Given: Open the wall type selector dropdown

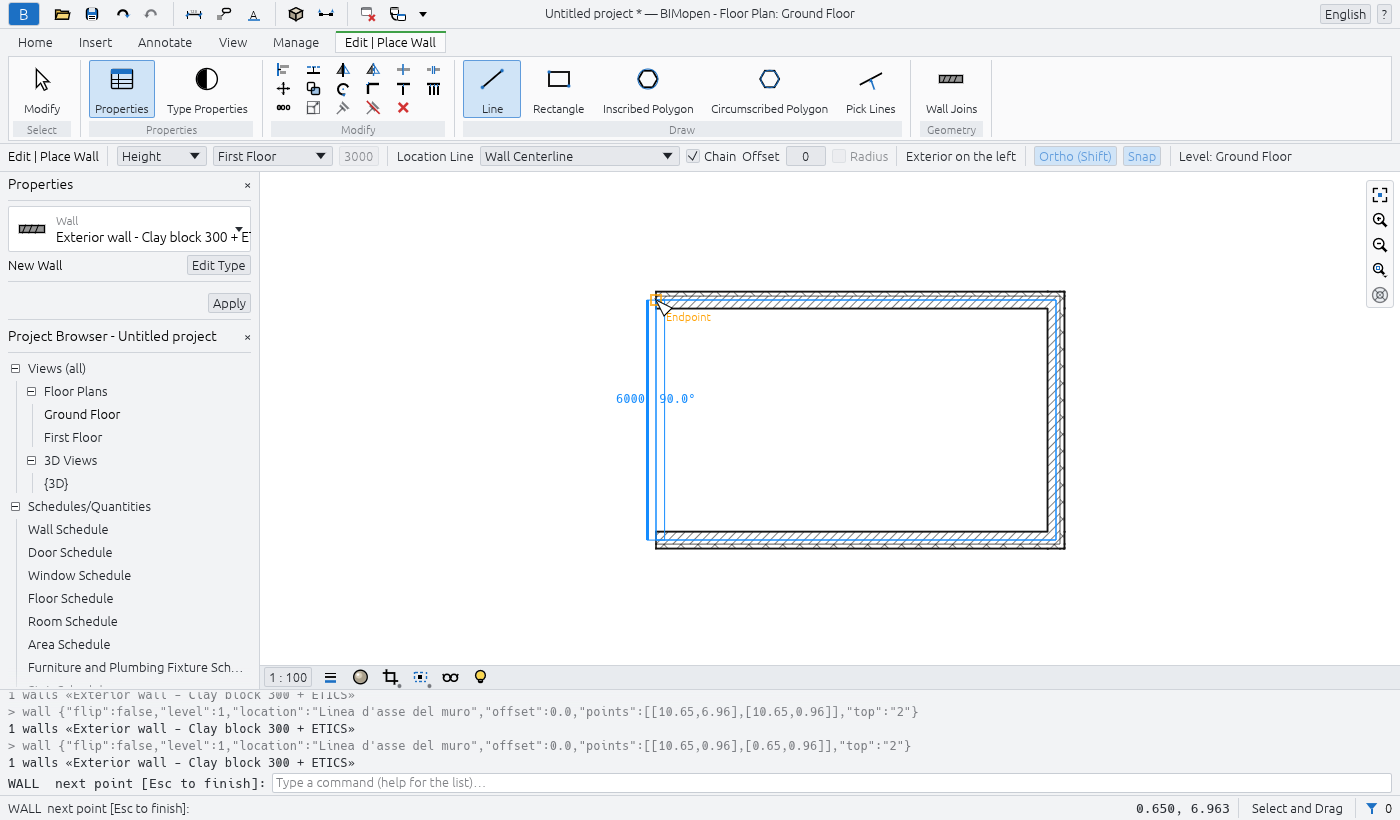Looking at the screenshot, I should pos(130,230).
